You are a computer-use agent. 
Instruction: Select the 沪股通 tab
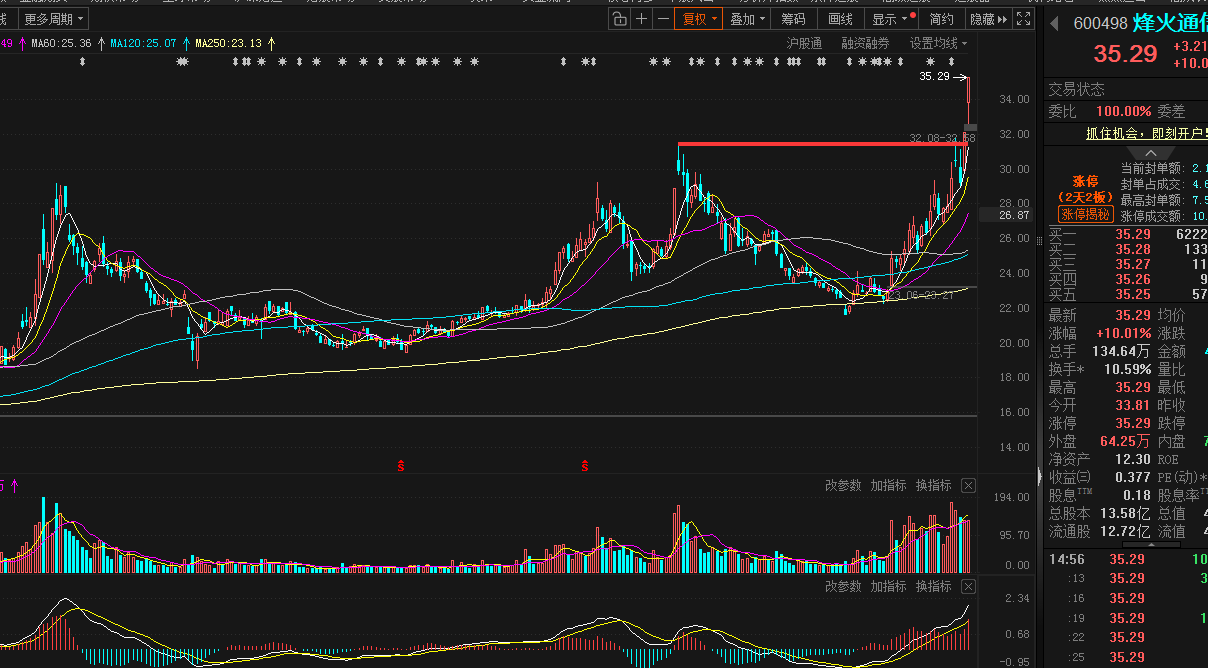point(804,44)
